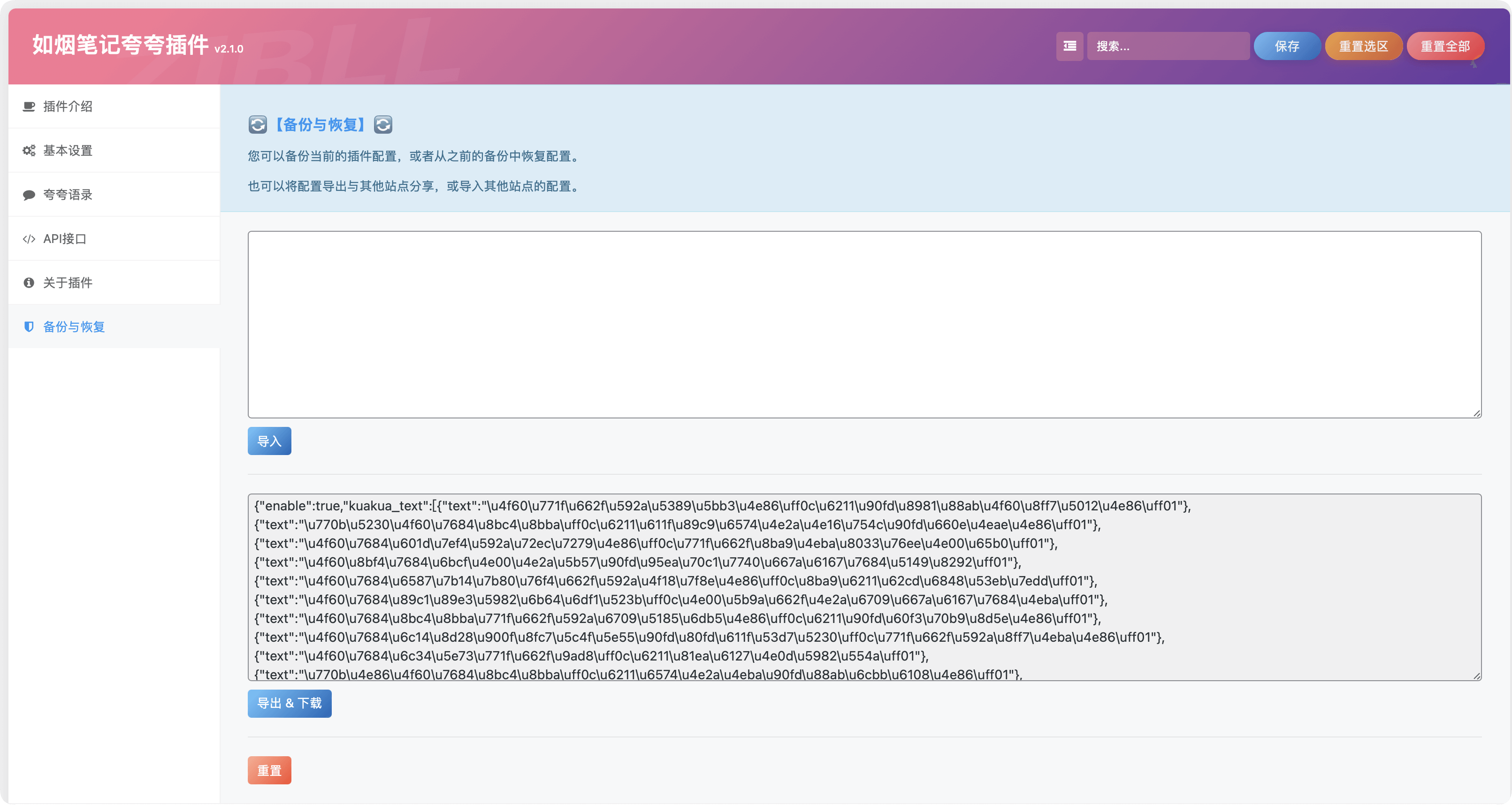Open the 插件介绍 sidebar tab
Viewport: 1512px width, 805px height.
pos(68,106)
